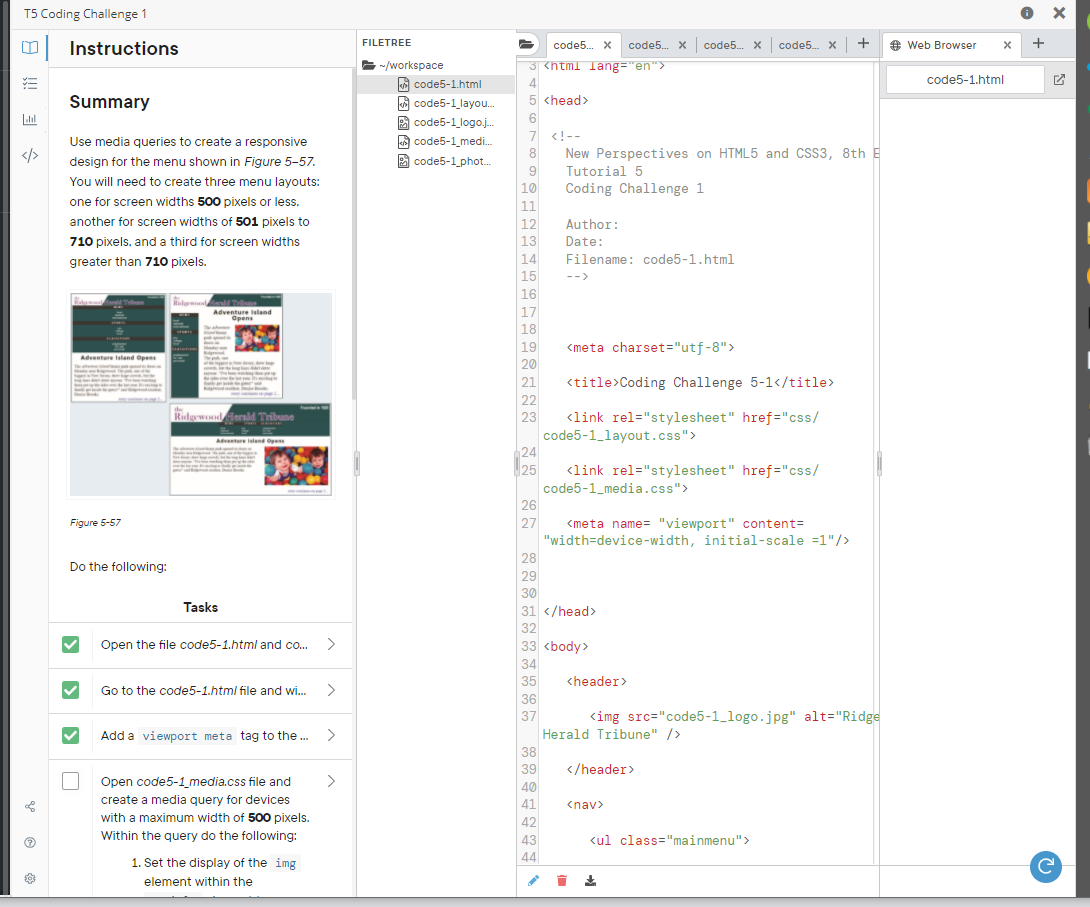Uncheck the completed 'Open the file code5-1.html' task
This screenshot has width=1090, height=907.
coord(70,644)
